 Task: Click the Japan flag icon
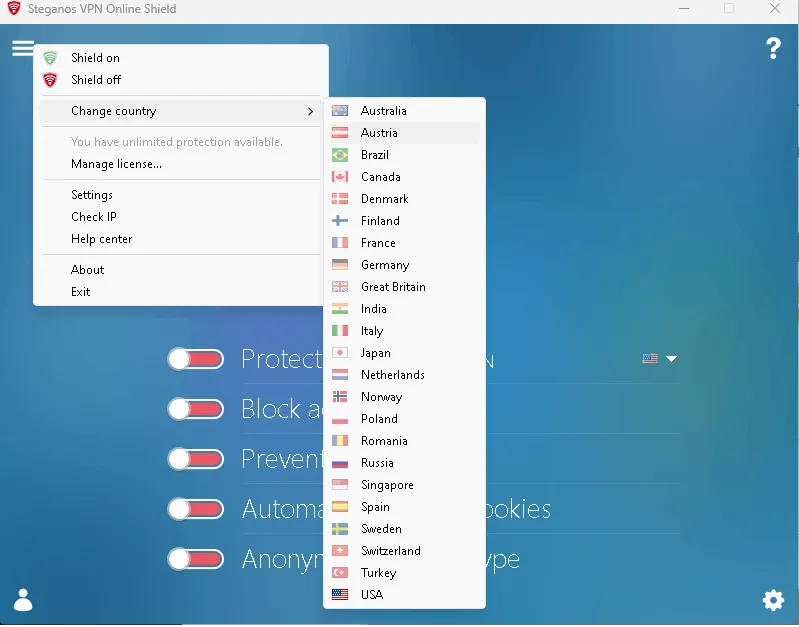(x=340, y=353)
